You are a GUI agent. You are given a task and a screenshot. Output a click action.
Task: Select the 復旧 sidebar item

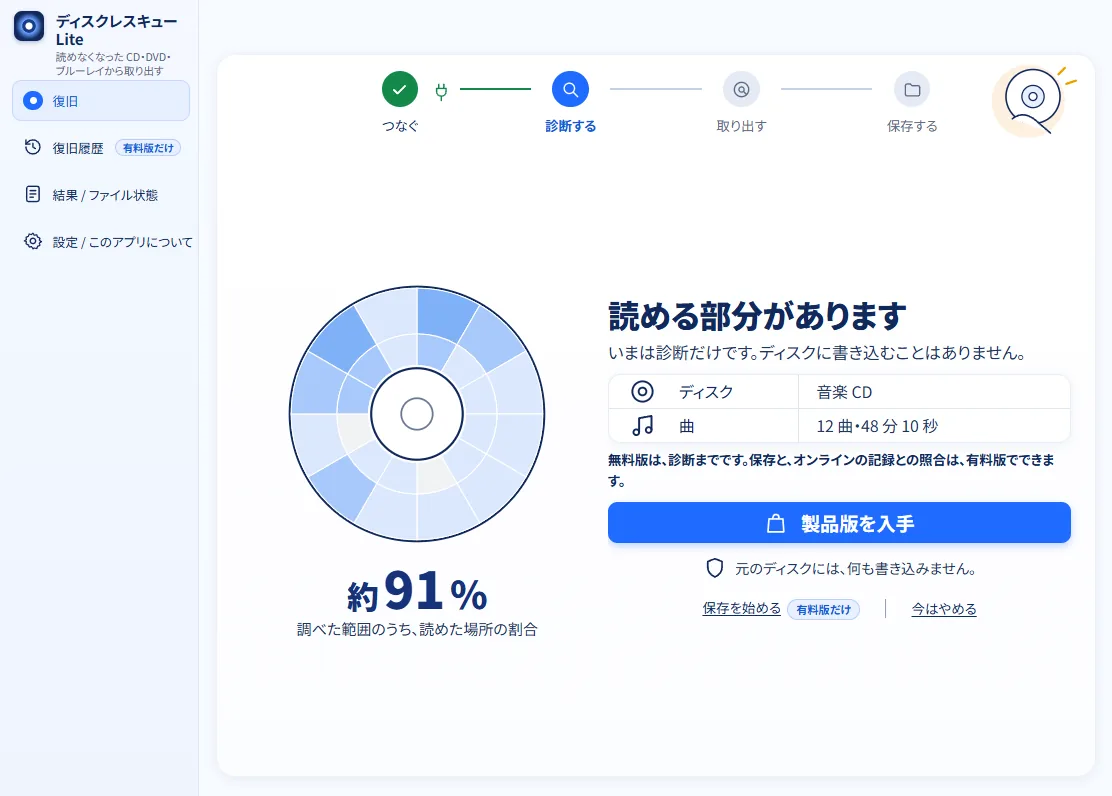point(101,101)
